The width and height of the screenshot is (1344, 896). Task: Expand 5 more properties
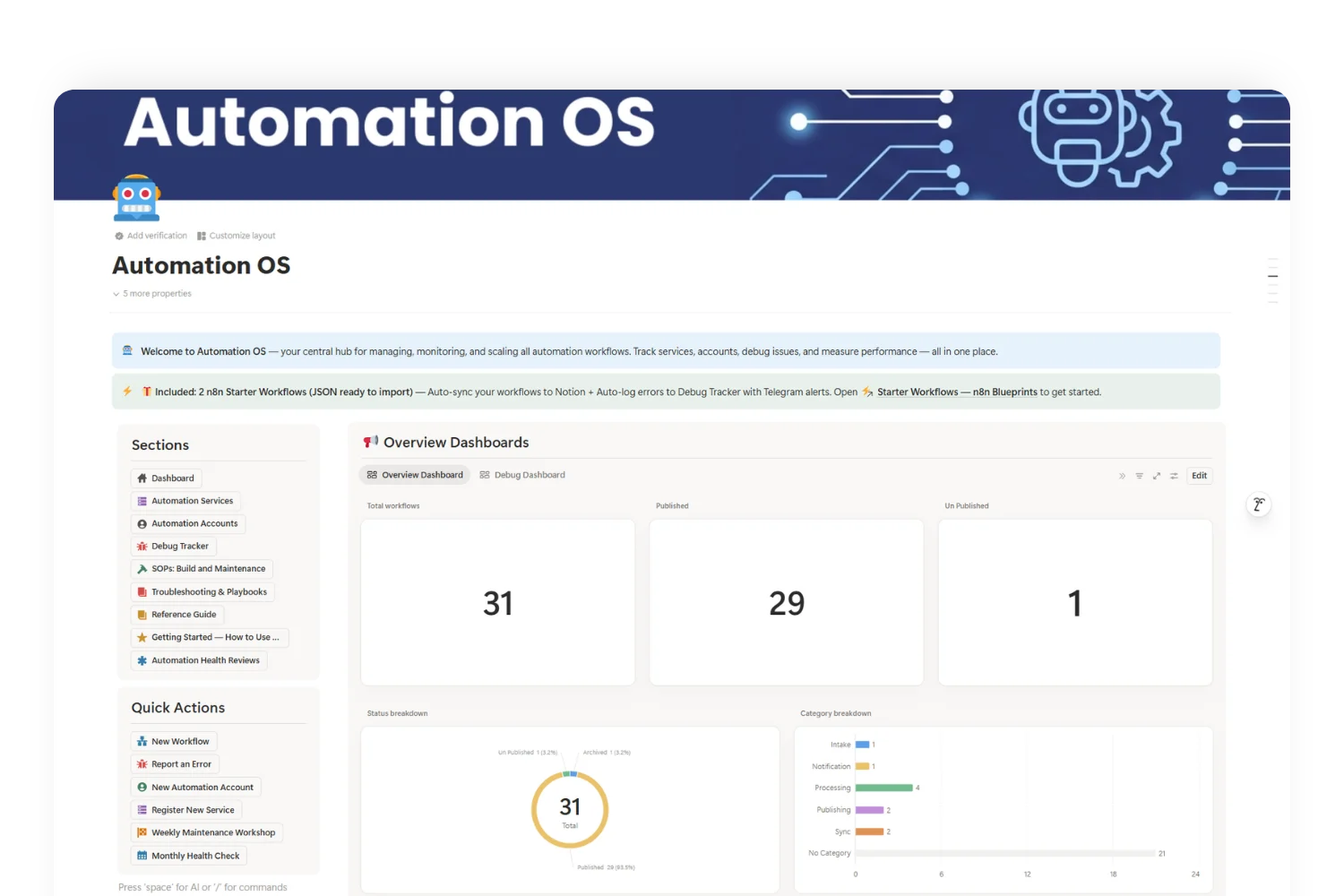point(152,294)
